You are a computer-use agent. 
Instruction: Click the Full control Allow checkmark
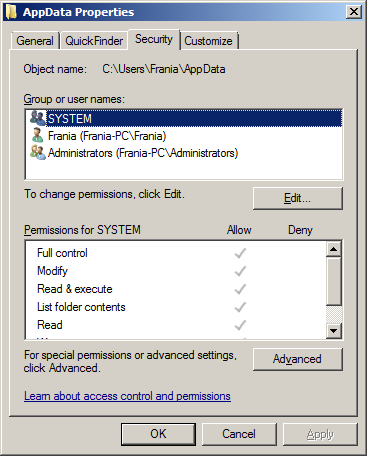point(240,253)
